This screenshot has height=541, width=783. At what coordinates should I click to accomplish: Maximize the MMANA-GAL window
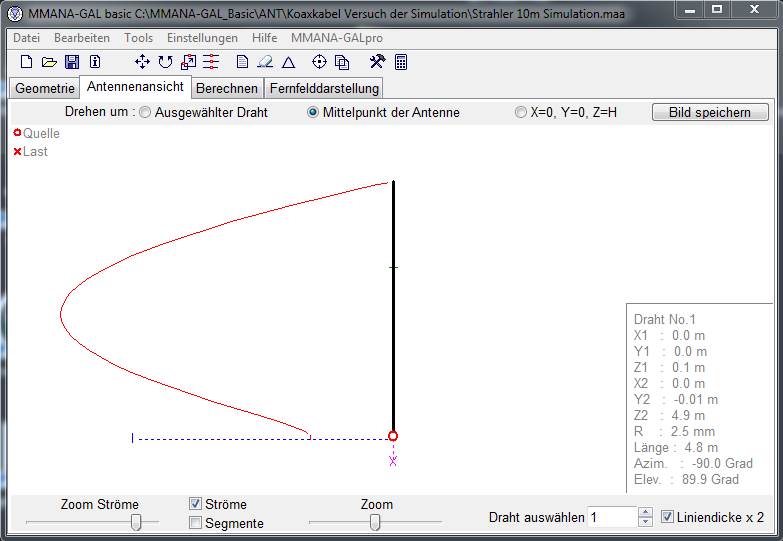717,10
